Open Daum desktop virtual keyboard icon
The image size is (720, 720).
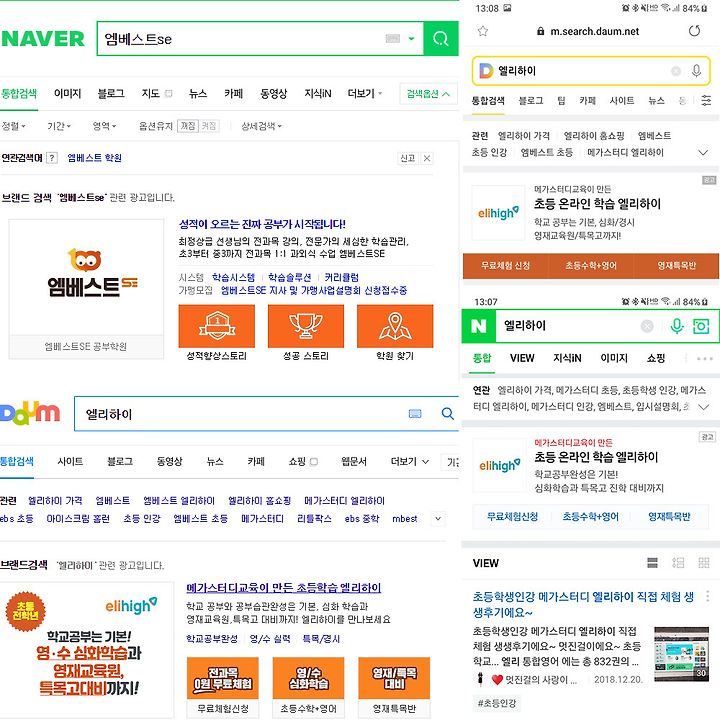pos(415,414)
